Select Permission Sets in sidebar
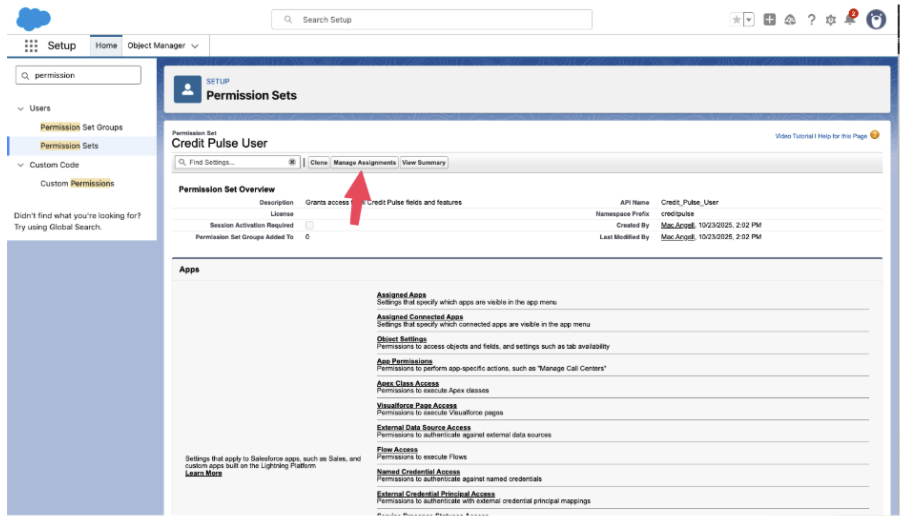 69,146
